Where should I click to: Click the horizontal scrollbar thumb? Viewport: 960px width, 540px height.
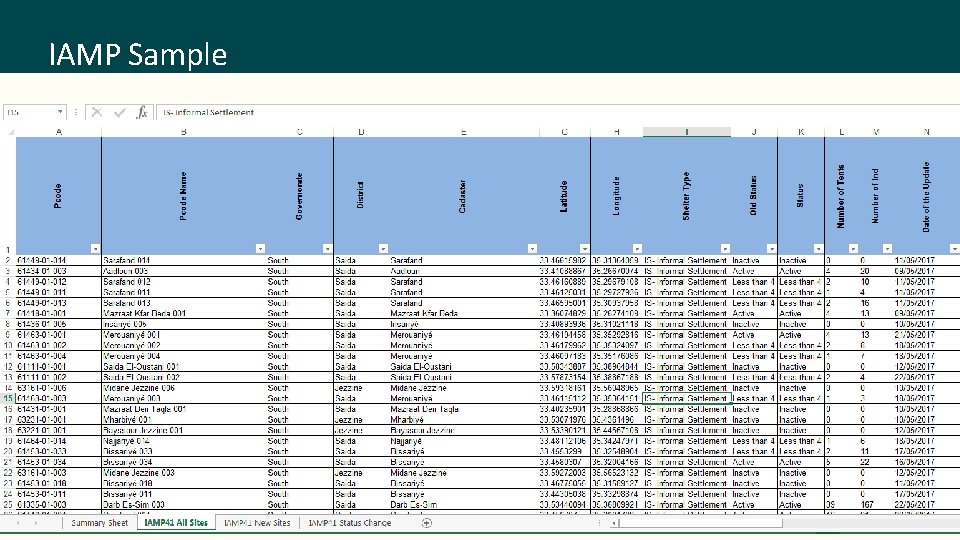(701, 523)
